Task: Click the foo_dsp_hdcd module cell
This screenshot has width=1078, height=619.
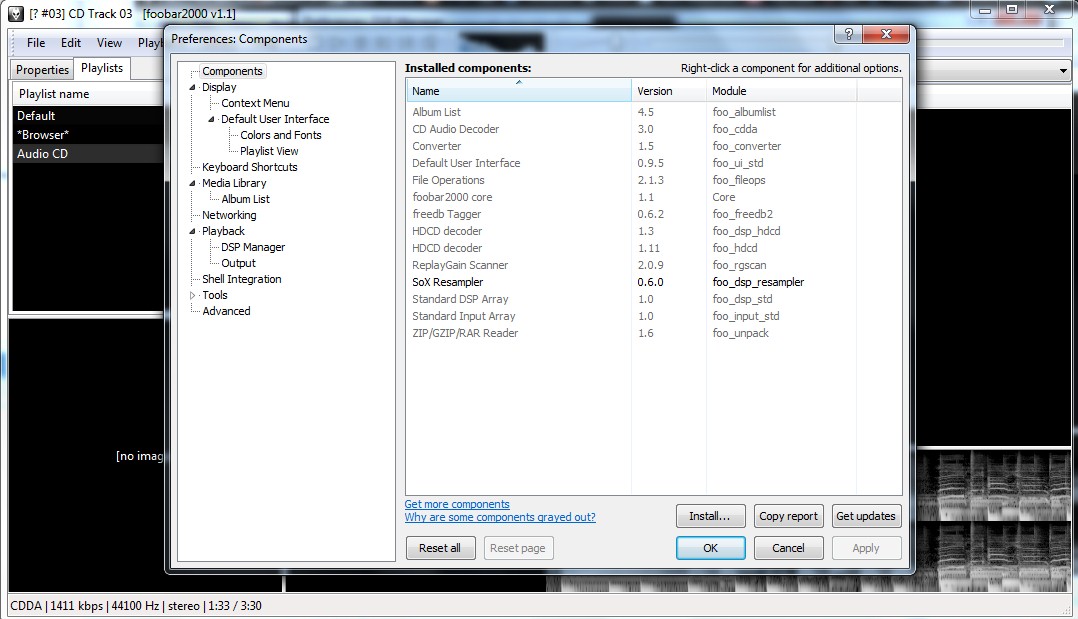Action: tap(747, 231)
